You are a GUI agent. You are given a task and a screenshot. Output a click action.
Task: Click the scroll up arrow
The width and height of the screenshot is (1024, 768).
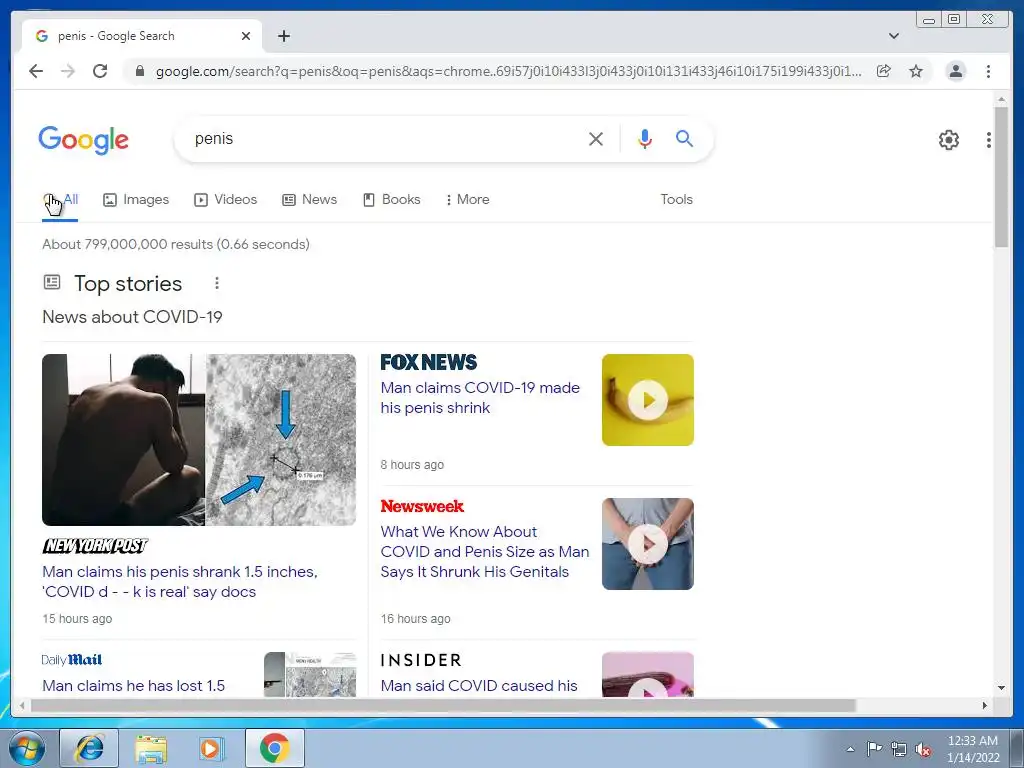point(1001,99)
